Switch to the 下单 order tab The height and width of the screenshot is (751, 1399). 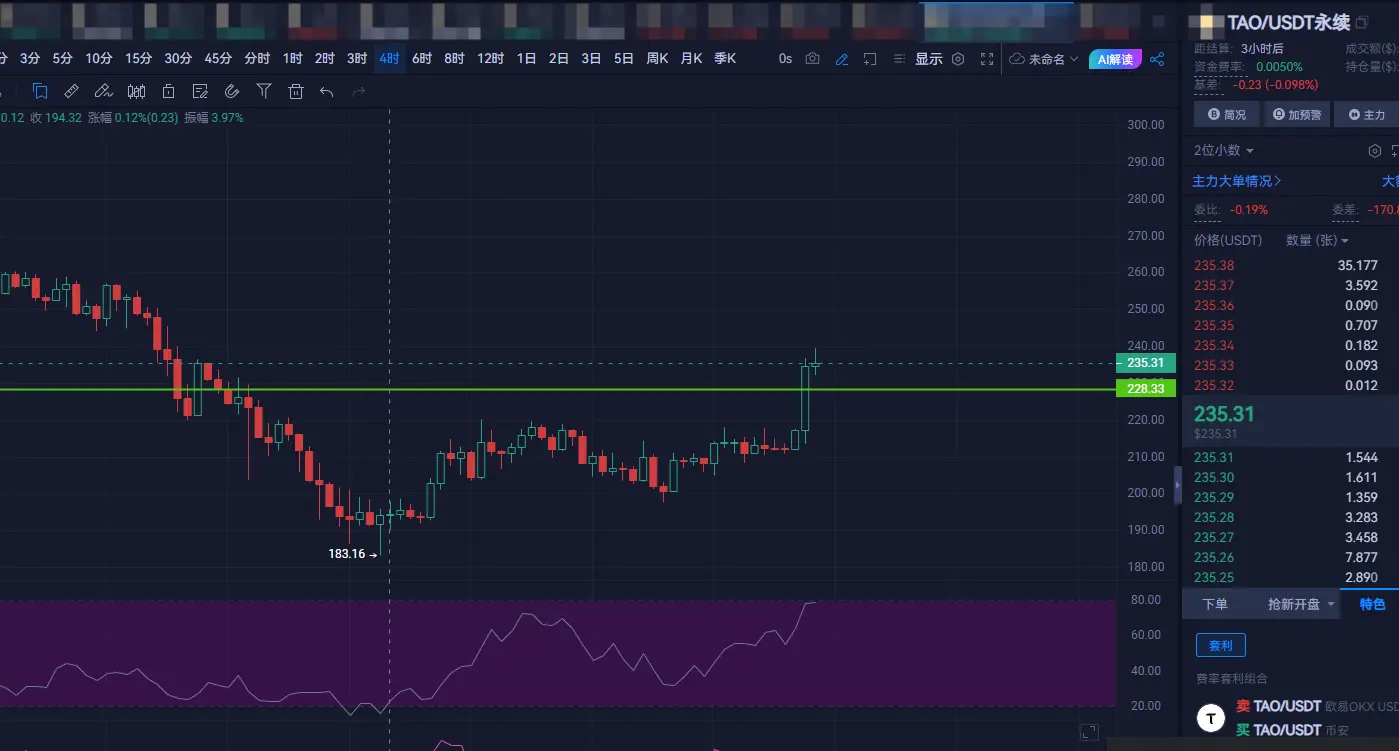(1215, 604)
